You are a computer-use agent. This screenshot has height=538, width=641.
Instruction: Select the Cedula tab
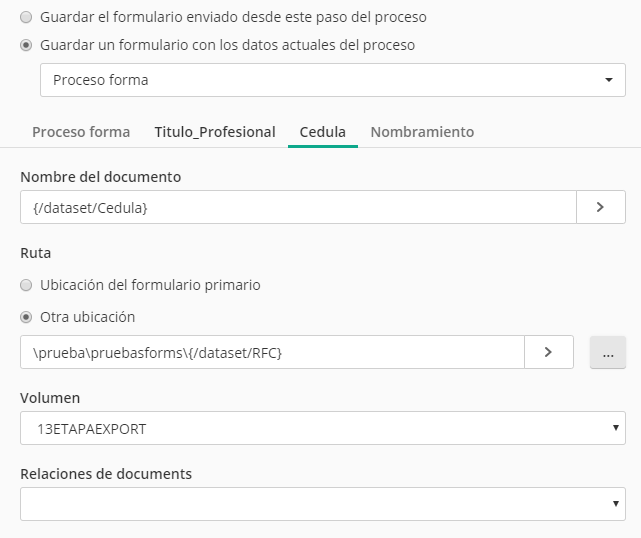323,132
